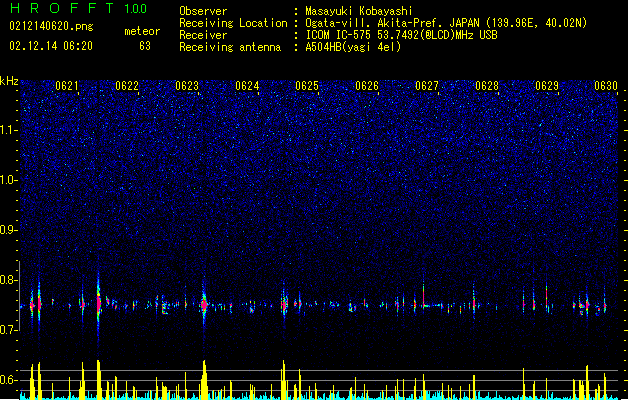
Task: Click the 'meteor' label
Action: click(x=142, y=31)
